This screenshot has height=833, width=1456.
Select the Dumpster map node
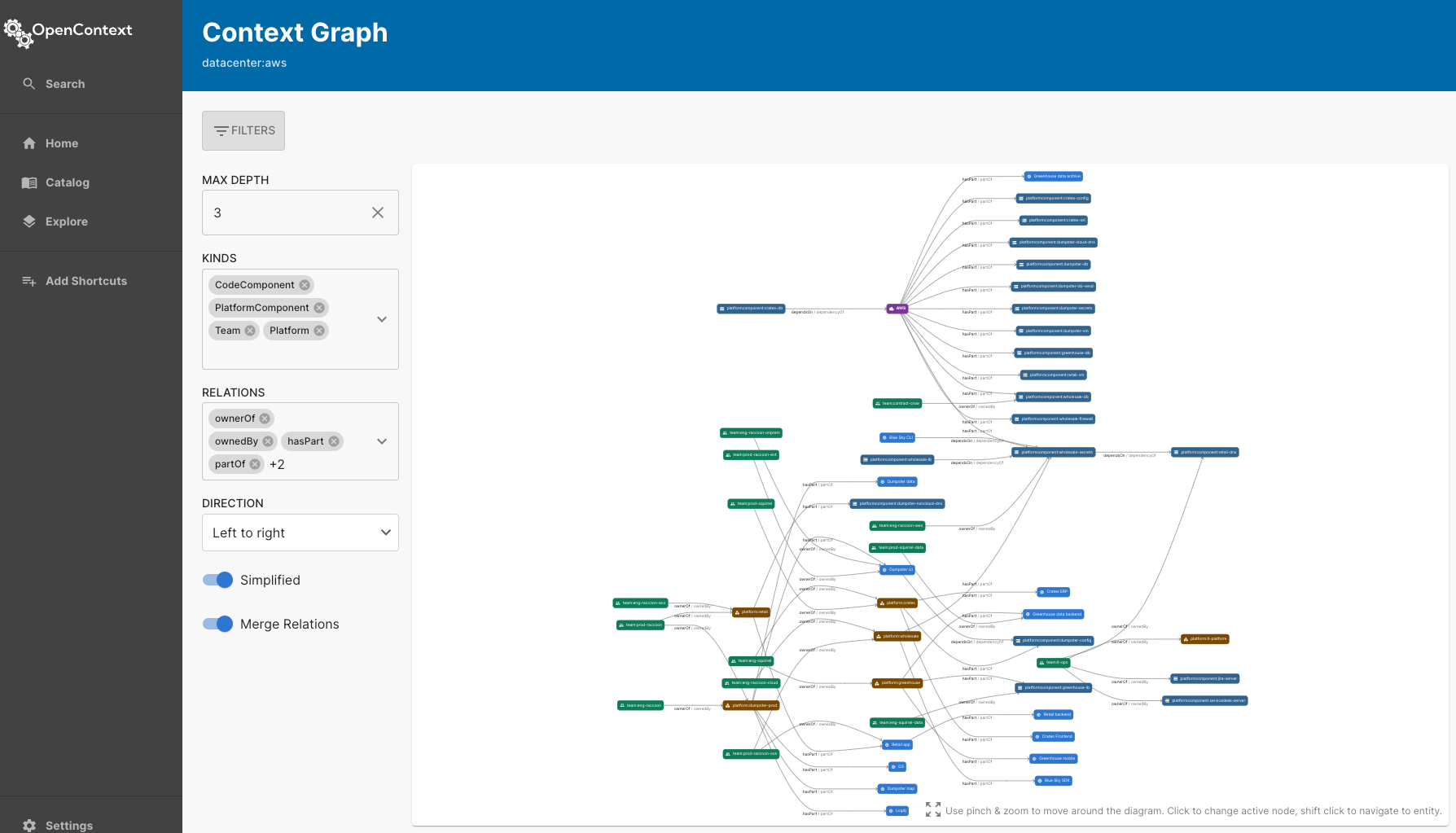(897, 789)
